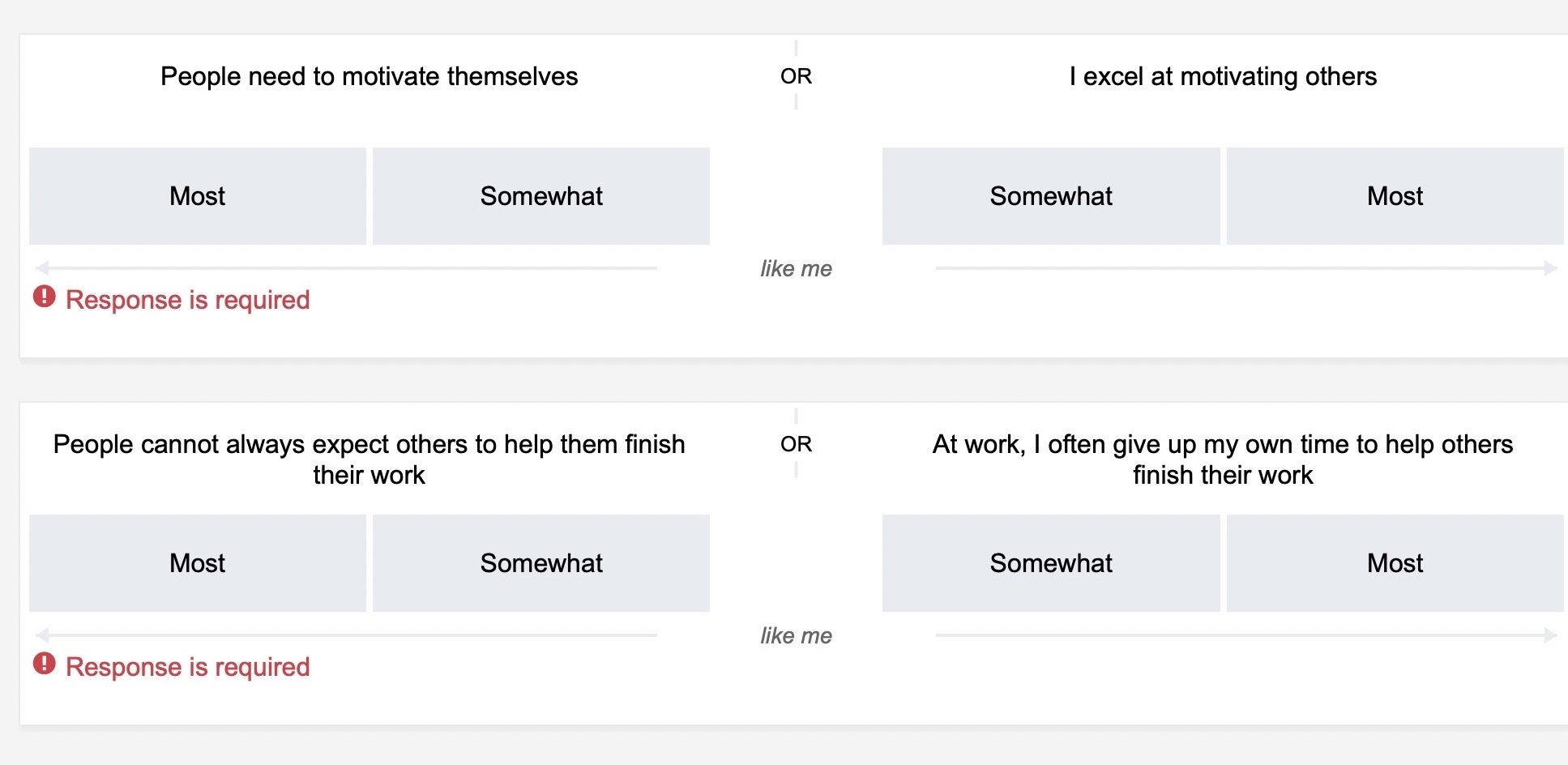The image size is (1568, 765).
Task: Click the red error icon in the motivation question
Action: (45, 297)
